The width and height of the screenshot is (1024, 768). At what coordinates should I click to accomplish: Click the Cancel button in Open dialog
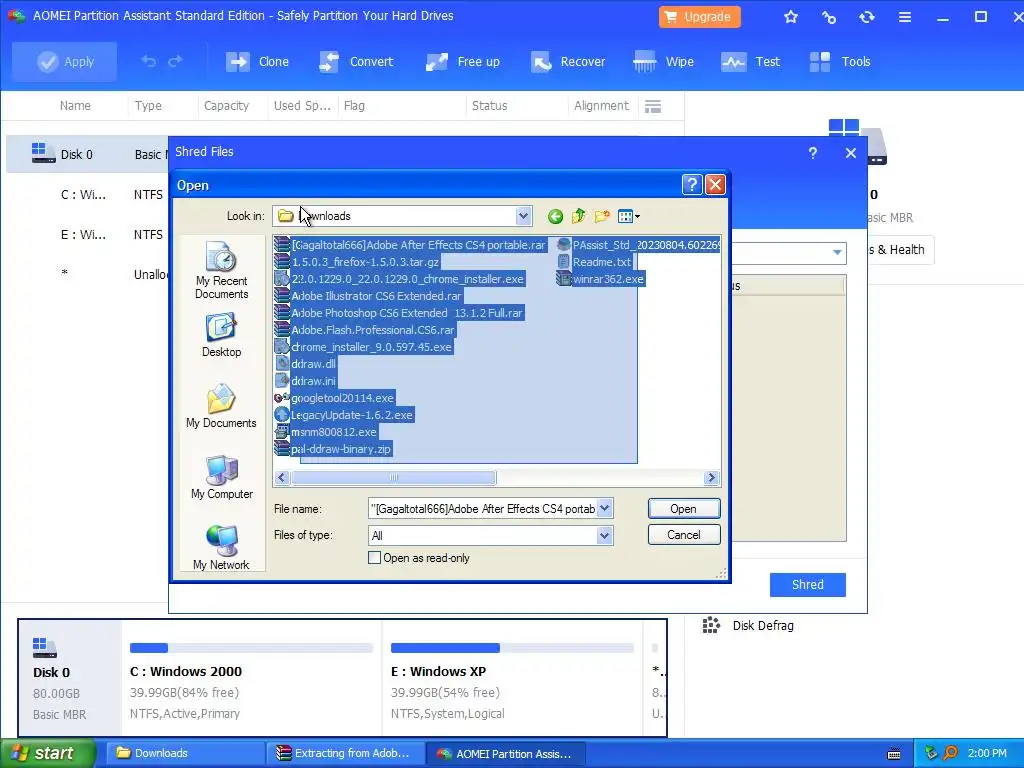point(684,535)
